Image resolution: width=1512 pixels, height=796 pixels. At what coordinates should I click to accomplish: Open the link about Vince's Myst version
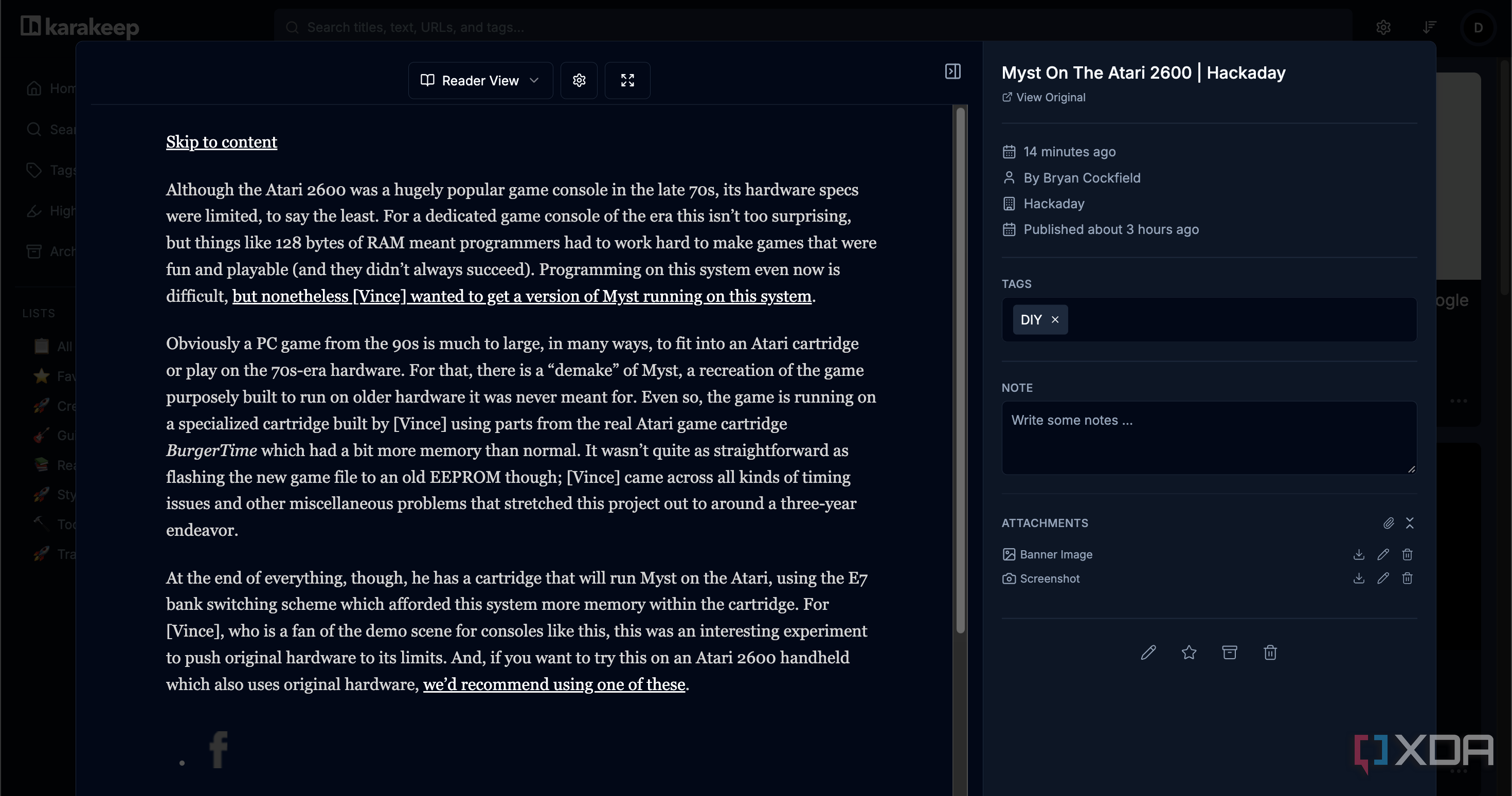(522, 296)
